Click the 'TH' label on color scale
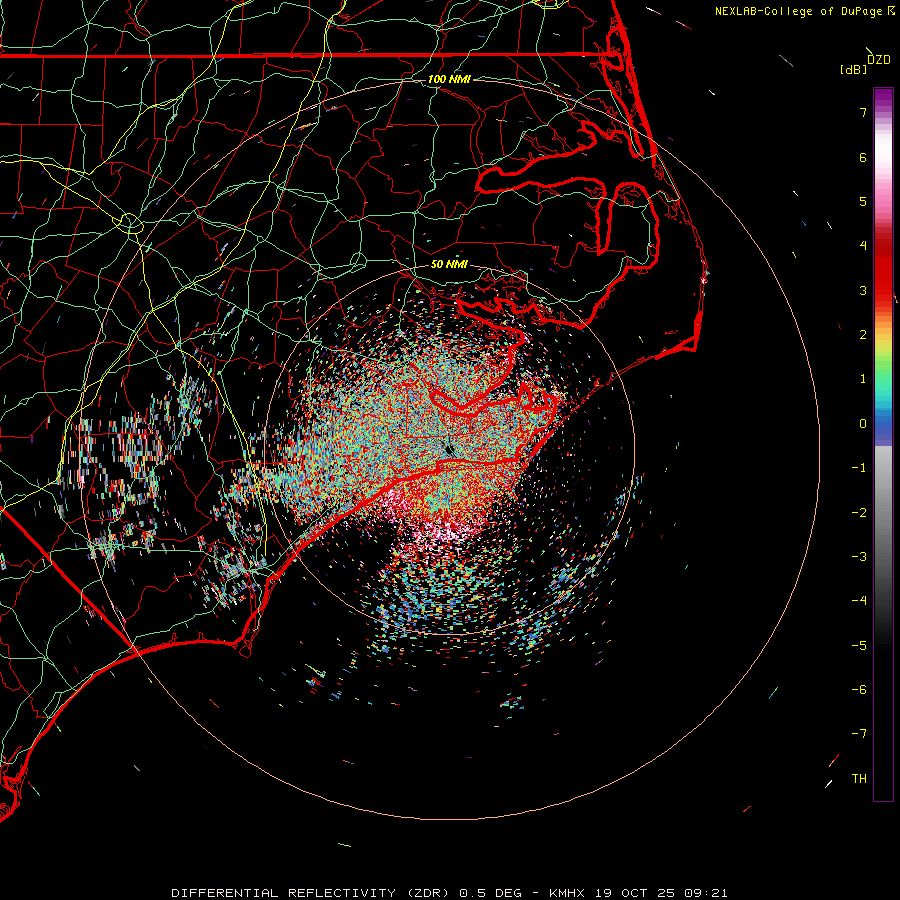 click(x=859, y=779)
